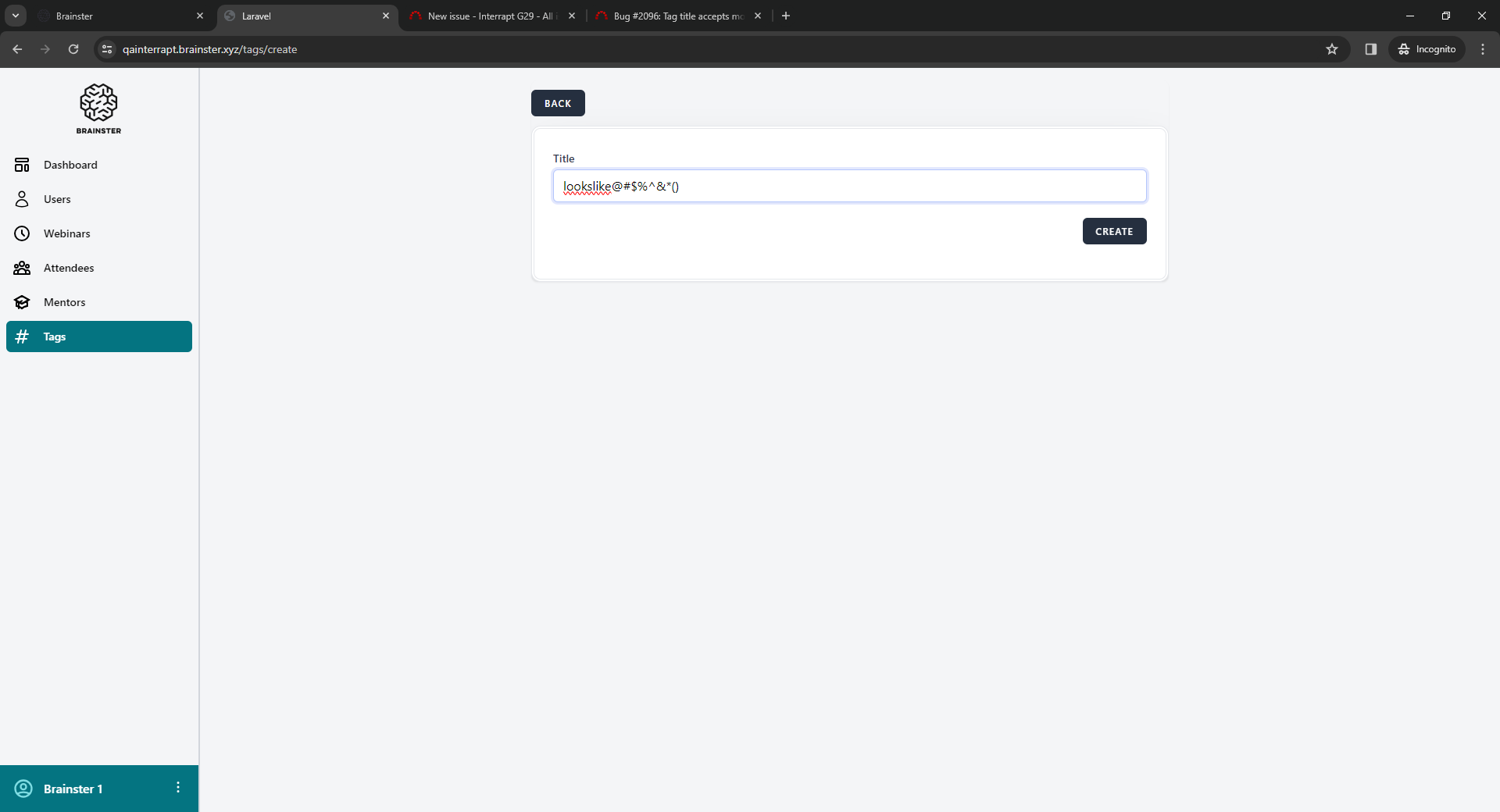Open Dashboard from the sidebar

tap(70, 165)
